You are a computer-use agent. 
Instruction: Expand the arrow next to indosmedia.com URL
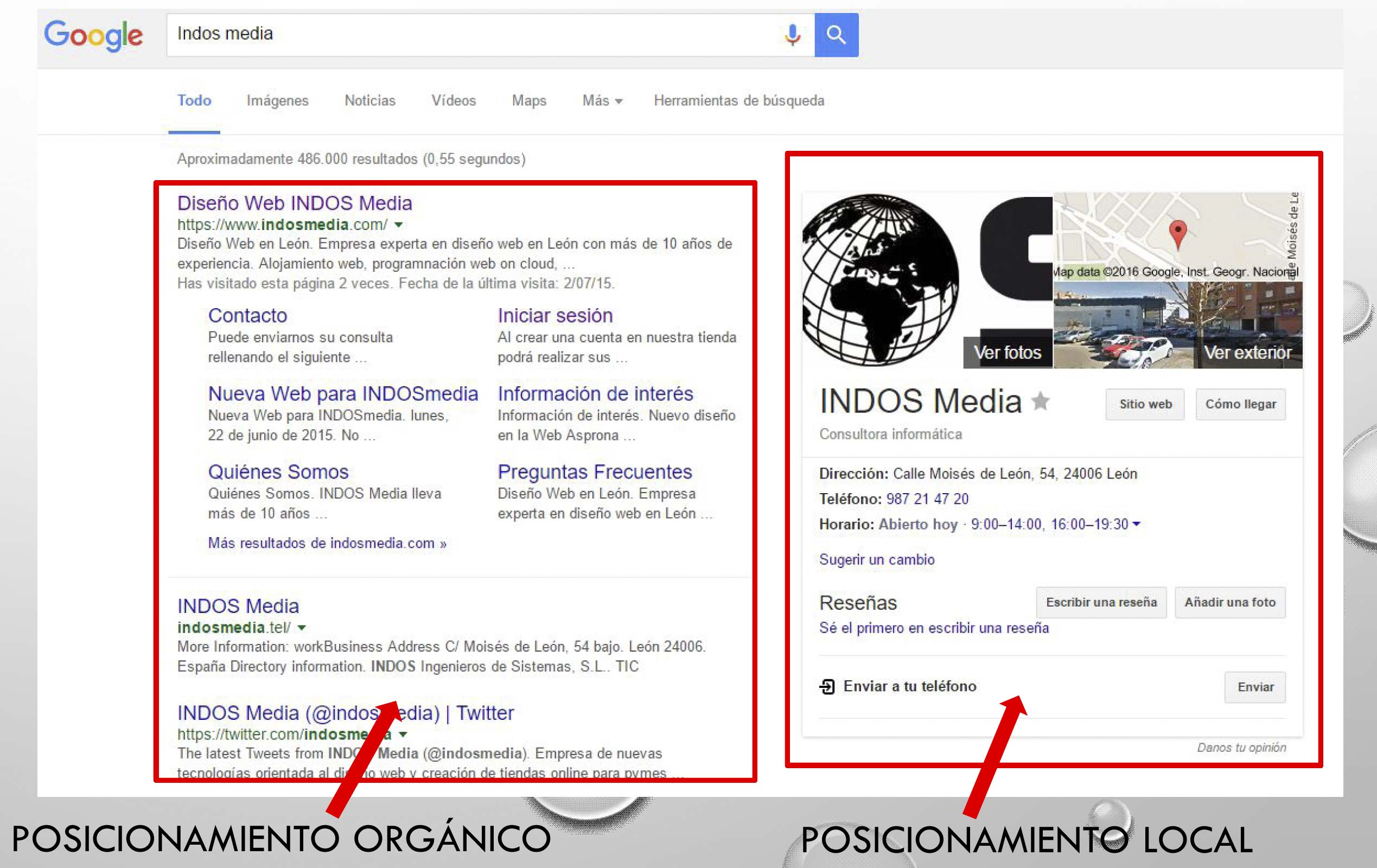click(399, 225)
